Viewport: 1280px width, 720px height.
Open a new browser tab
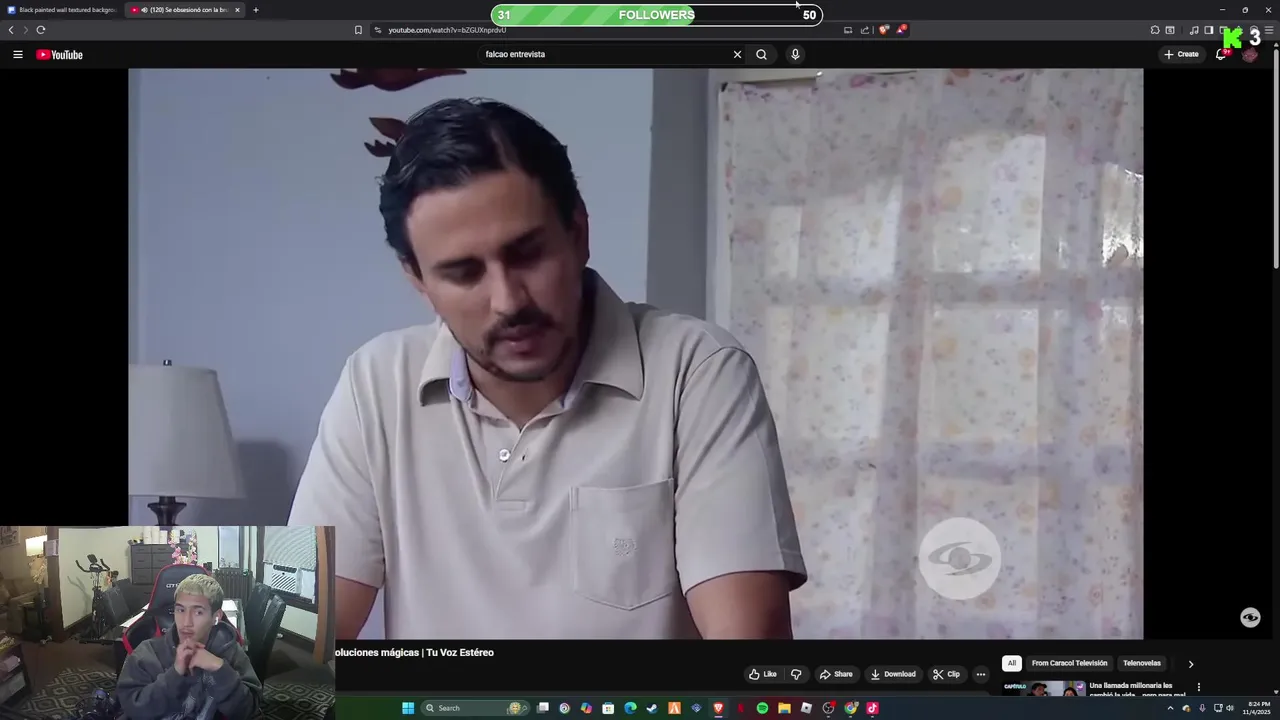[x=255, y=10]
